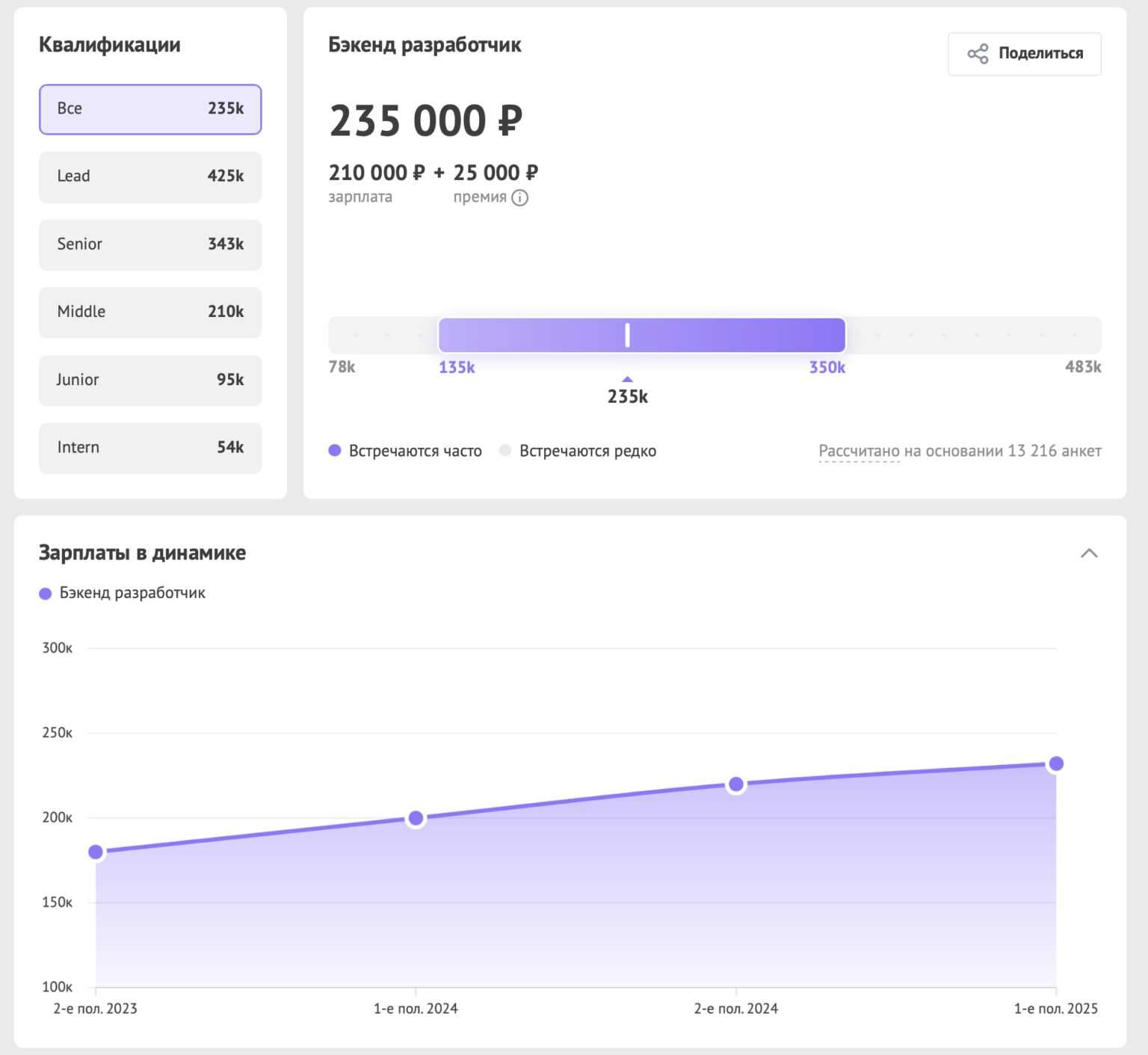Click the share icon in Поделиться button
Screen dimensions: 1148x1055
978,54
